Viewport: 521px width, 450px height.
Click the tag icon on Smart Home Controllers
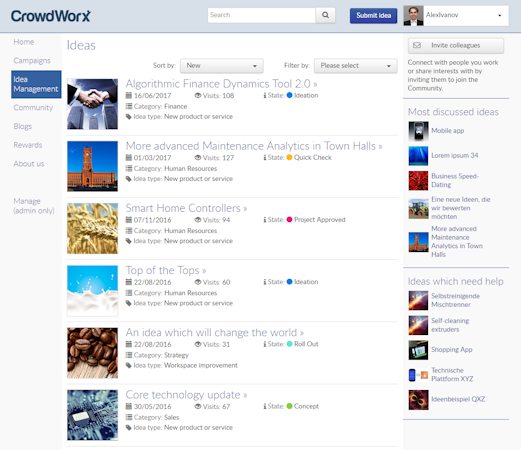(x=129, y=241)
